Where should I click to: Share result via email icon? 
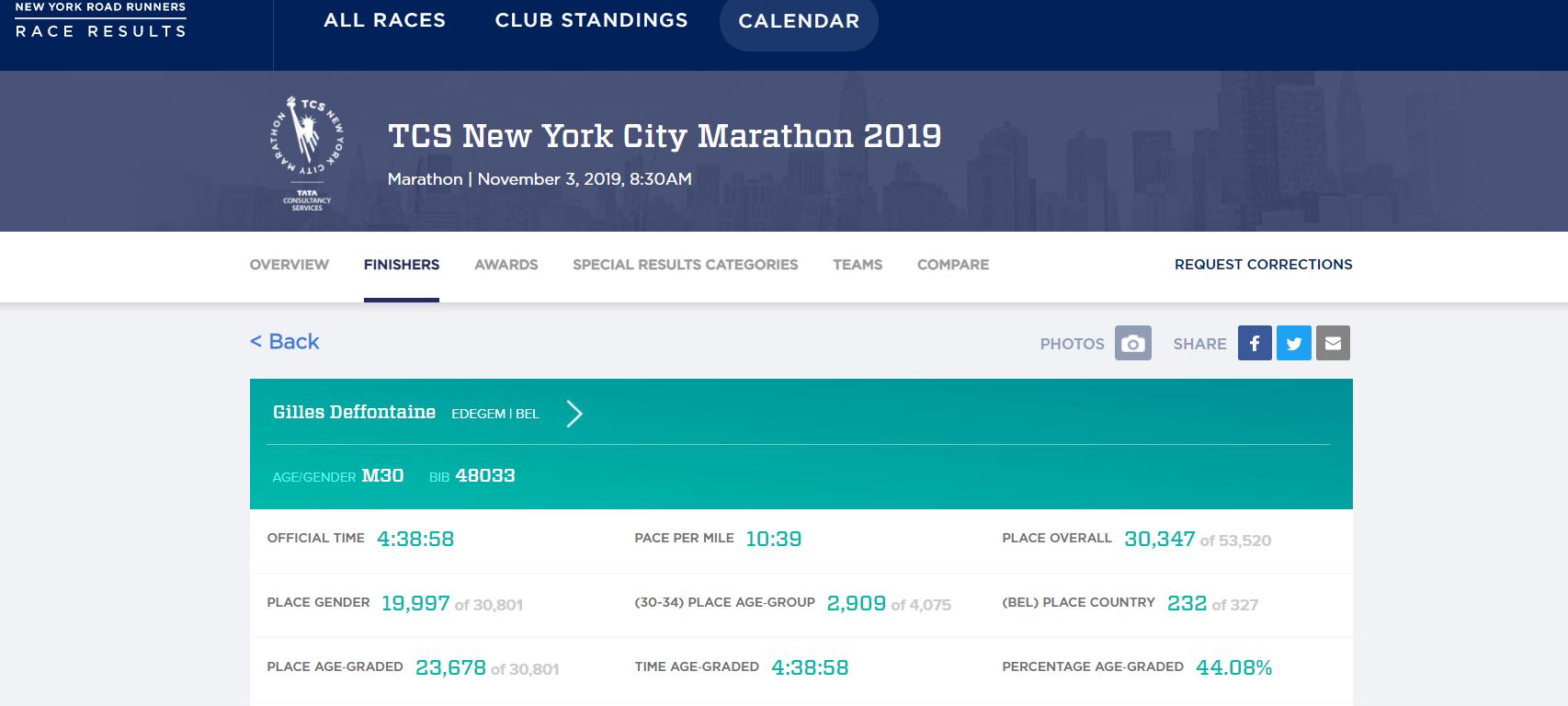pos(1333,343)
